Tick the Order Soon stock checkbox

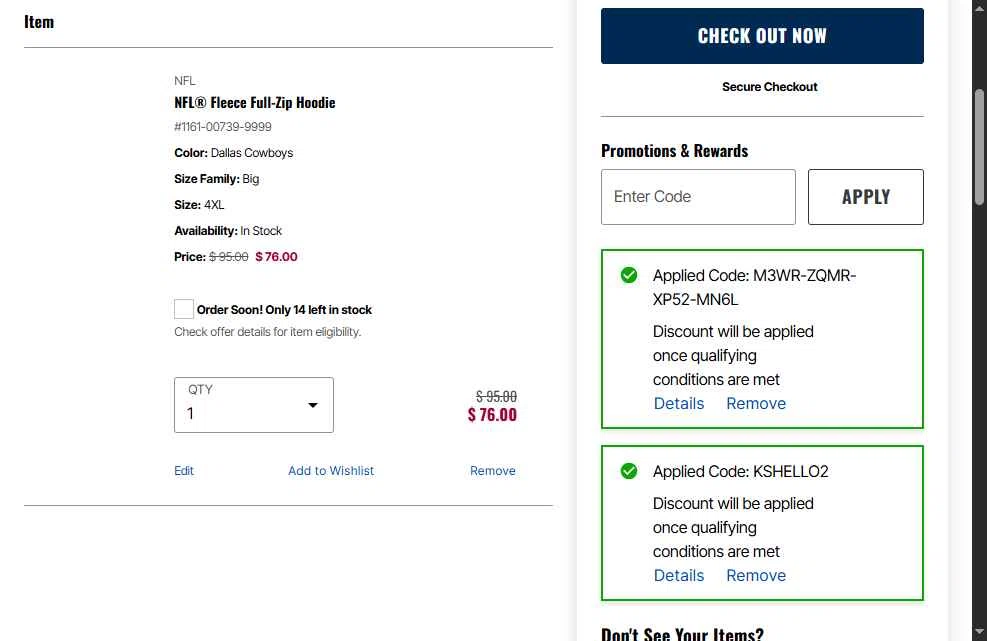[x=184, y=309]
